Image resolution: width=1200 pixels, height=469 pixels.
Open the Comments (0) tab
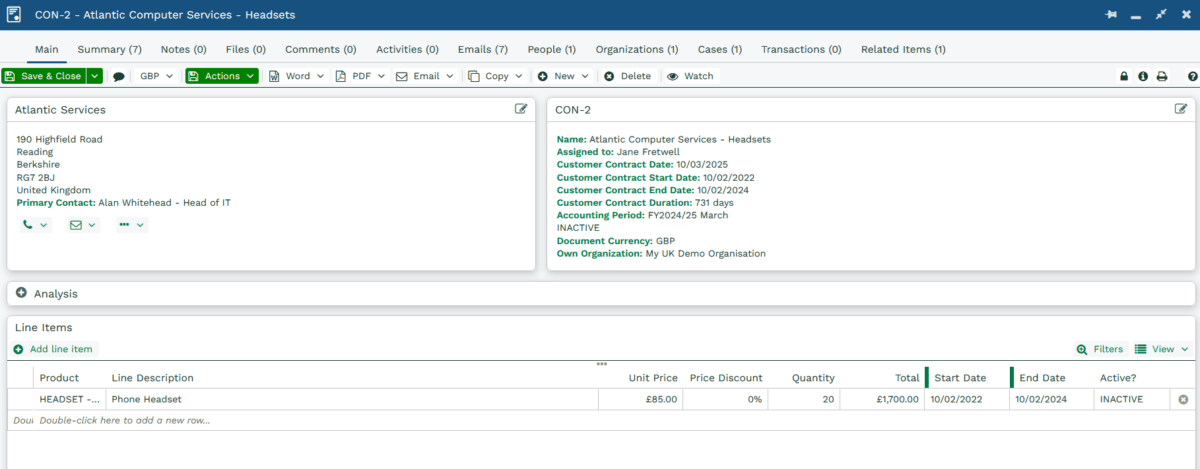[320, 49]
